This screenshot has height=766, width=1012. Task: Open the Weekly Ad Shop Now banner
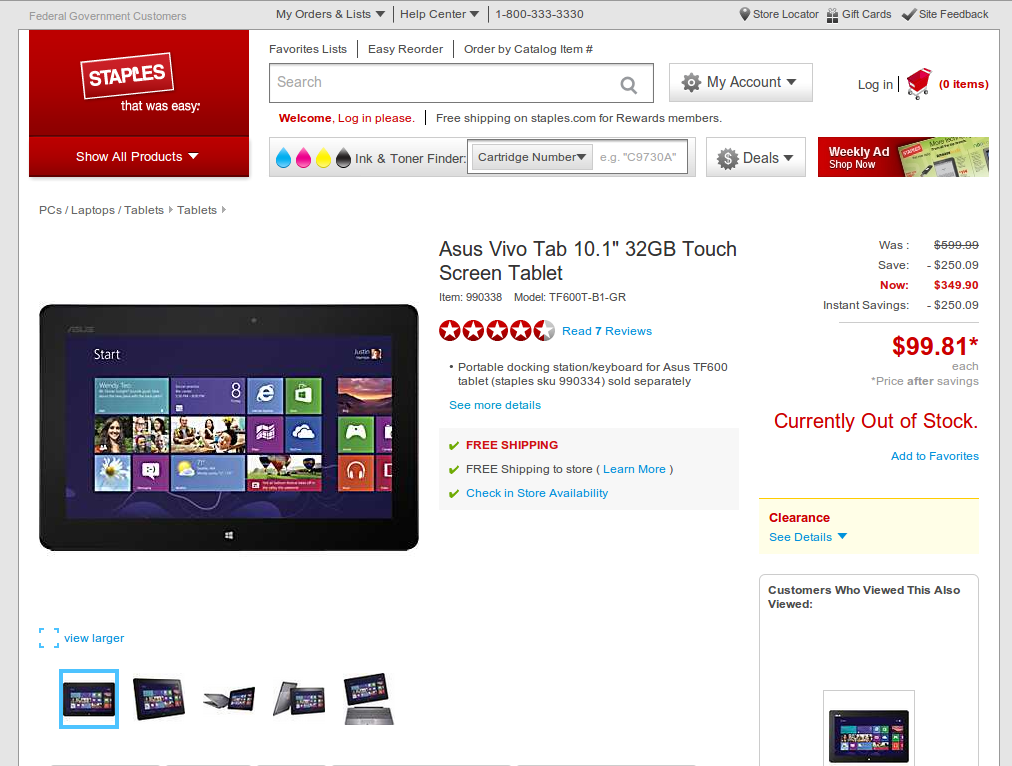(x=903, y=157)
